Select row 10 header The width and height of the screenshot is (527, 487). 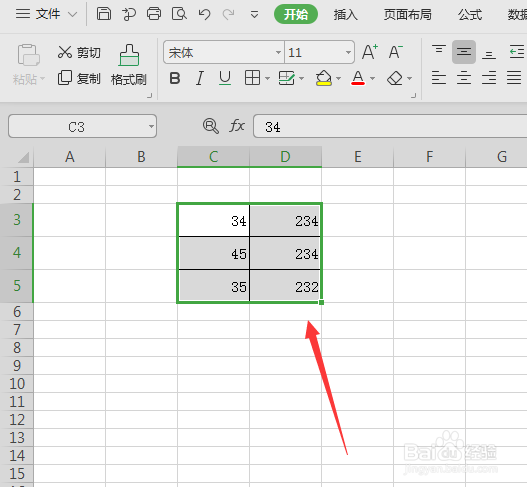tap(17, 383)
